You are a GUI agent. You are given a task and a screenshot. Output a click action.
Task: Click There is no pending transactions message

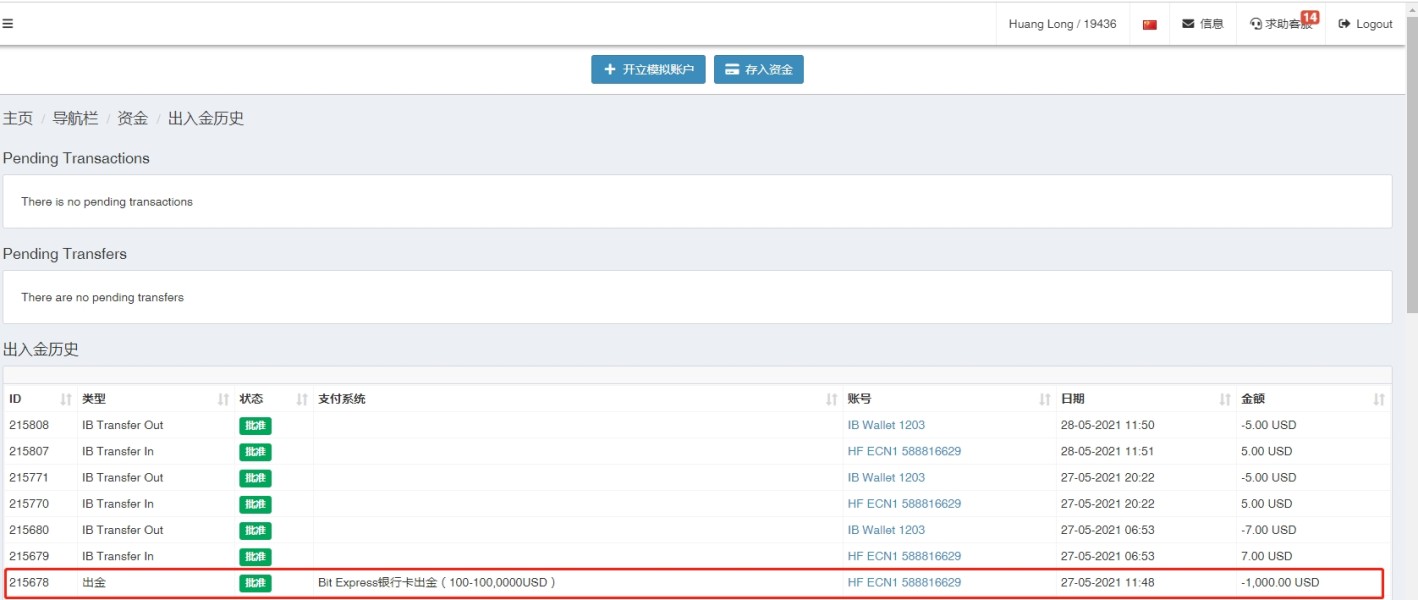[107, 202]
